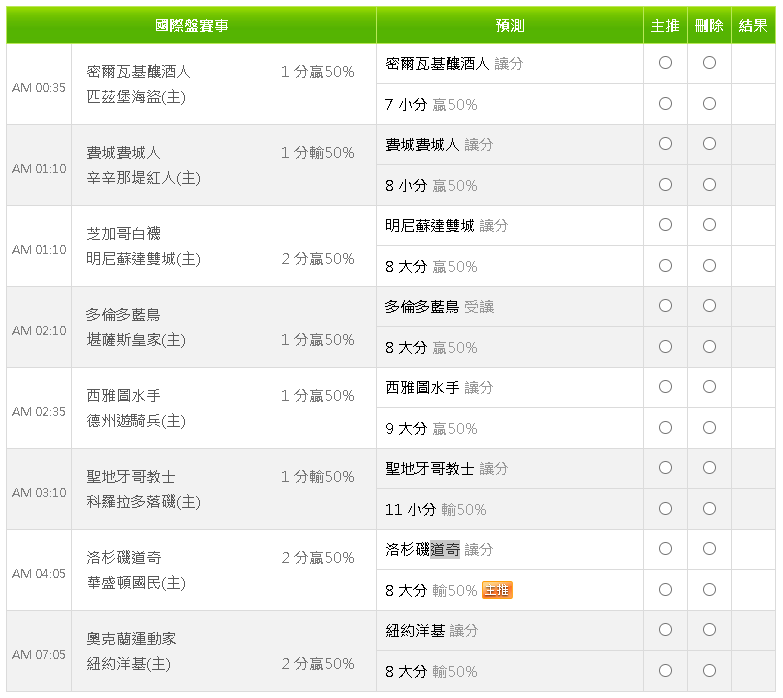Select 刪除 radio for 紐約洋基 讓分

pos(709,630)
